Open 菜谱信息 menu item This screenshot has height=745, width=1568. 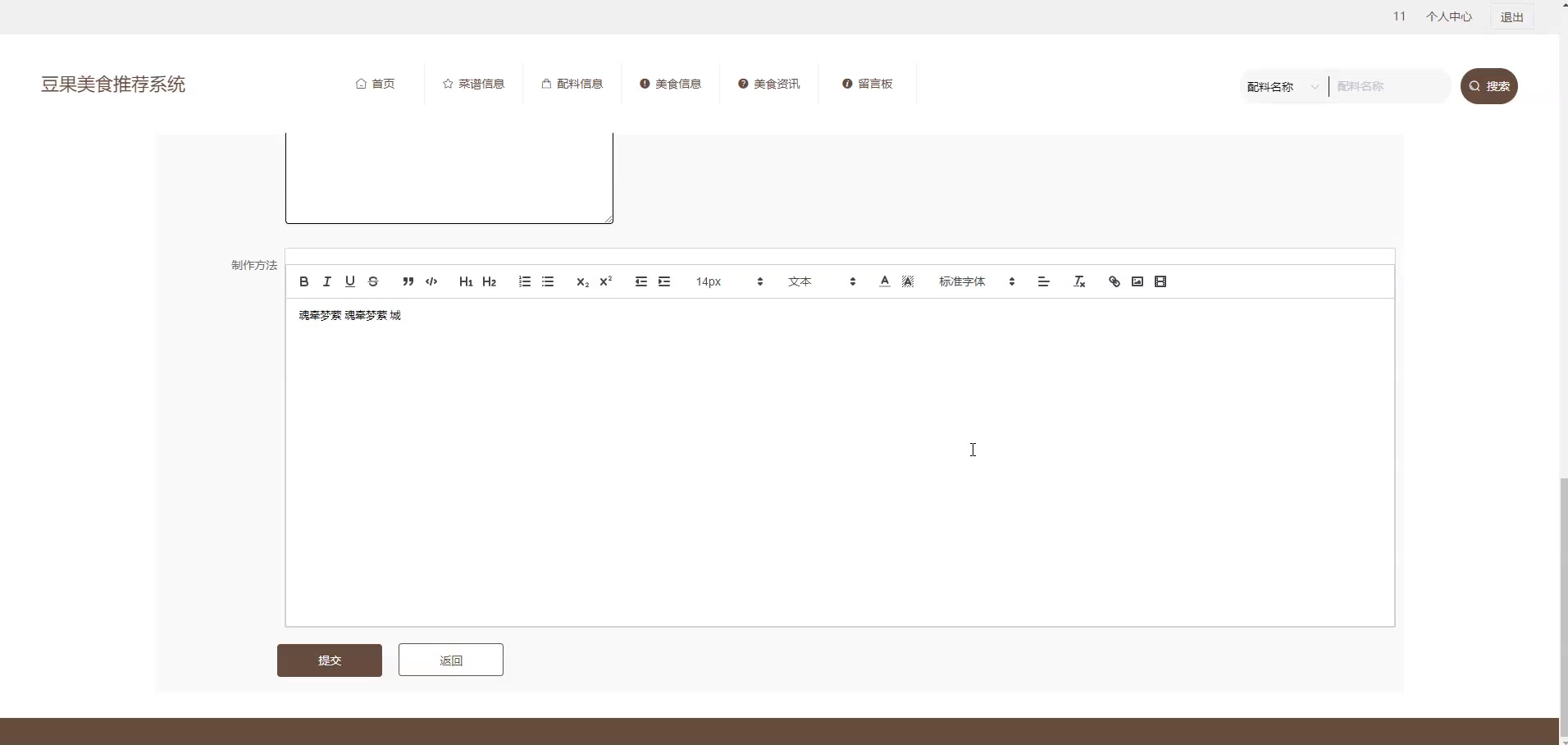click(x=473, y=84)
